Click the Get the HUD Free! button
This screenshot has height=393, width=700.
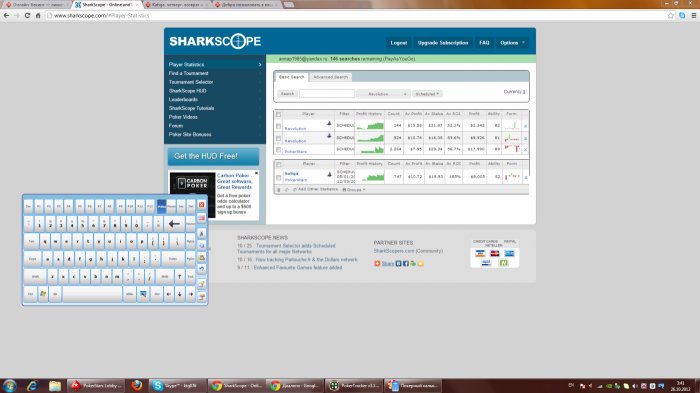213,156
